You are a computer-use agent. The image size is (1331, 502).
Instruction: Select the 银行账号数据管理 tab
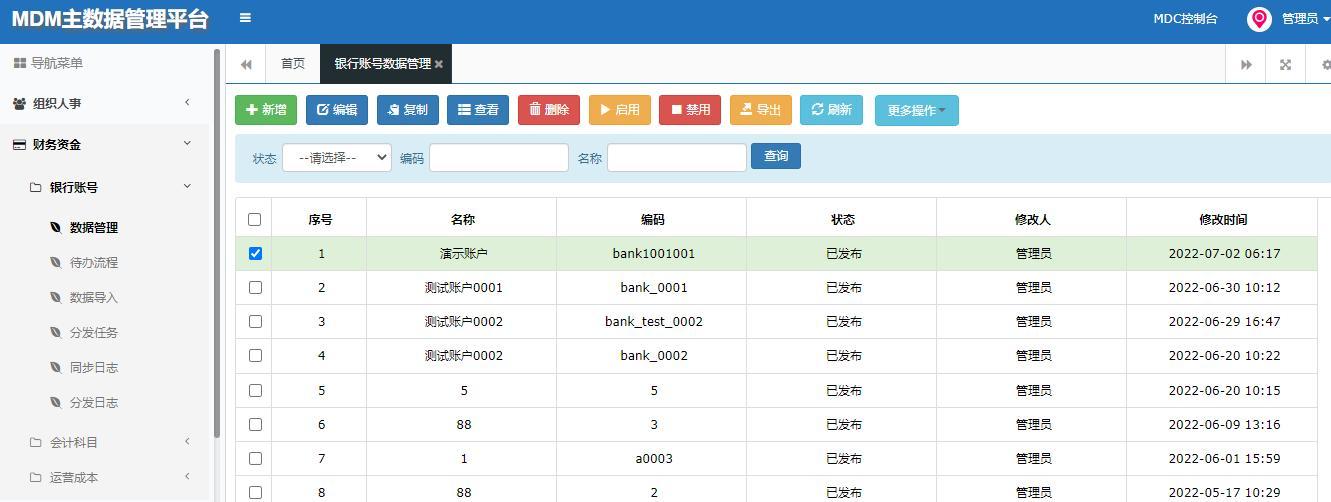[x=383, y=64]
